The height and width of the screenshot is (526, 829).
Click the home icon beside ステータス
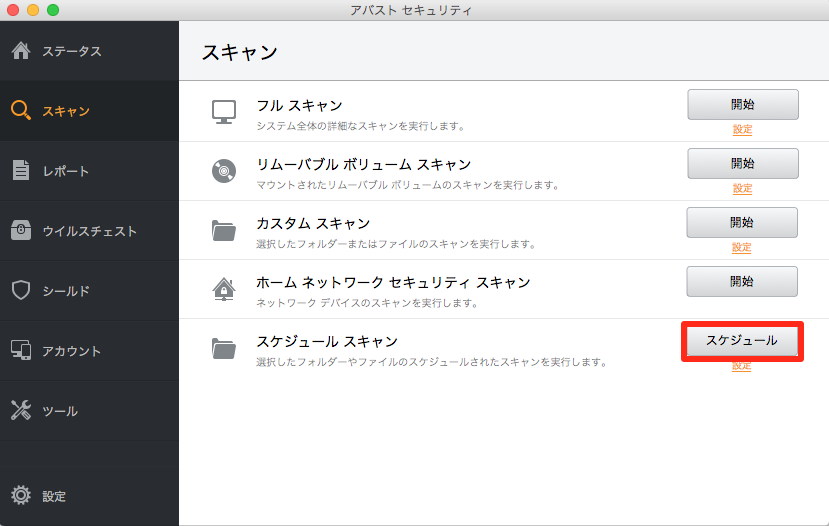pyautogui.click(x=21, y=51)
